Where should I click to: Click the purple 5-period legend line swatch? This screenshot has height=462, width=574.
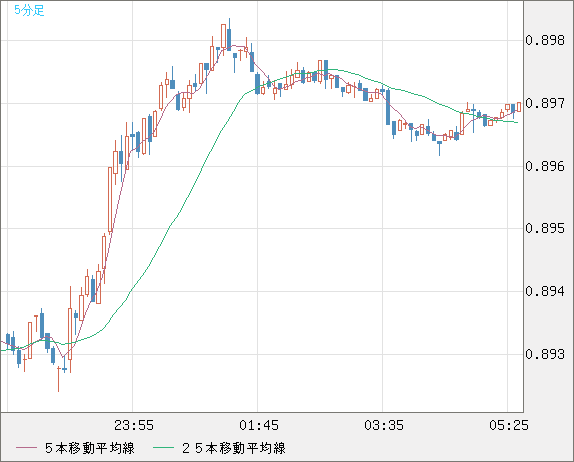point(26,448)
